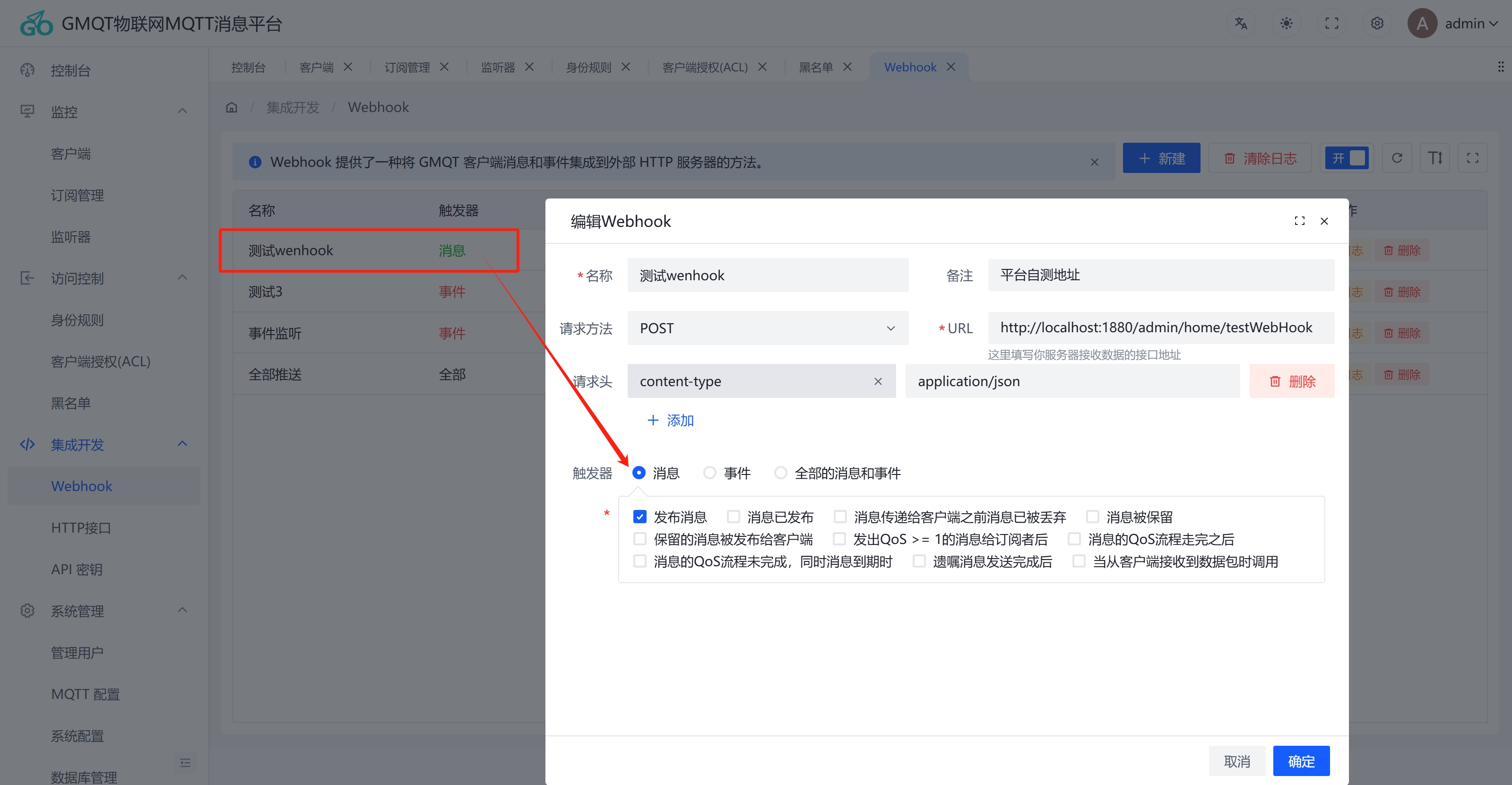Click the 新建 button to create a webhook
The height and width of the screenshot is (785, 1512).
click(1161, 157)
